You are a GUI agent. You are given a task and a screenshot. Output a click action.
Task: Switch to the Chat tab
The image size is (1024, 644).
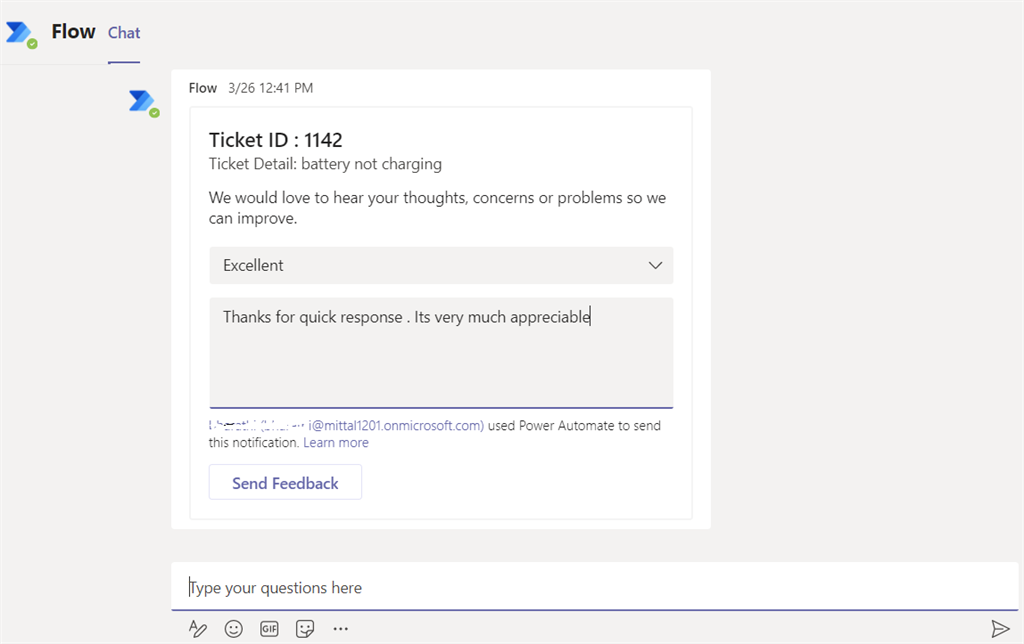124,33
